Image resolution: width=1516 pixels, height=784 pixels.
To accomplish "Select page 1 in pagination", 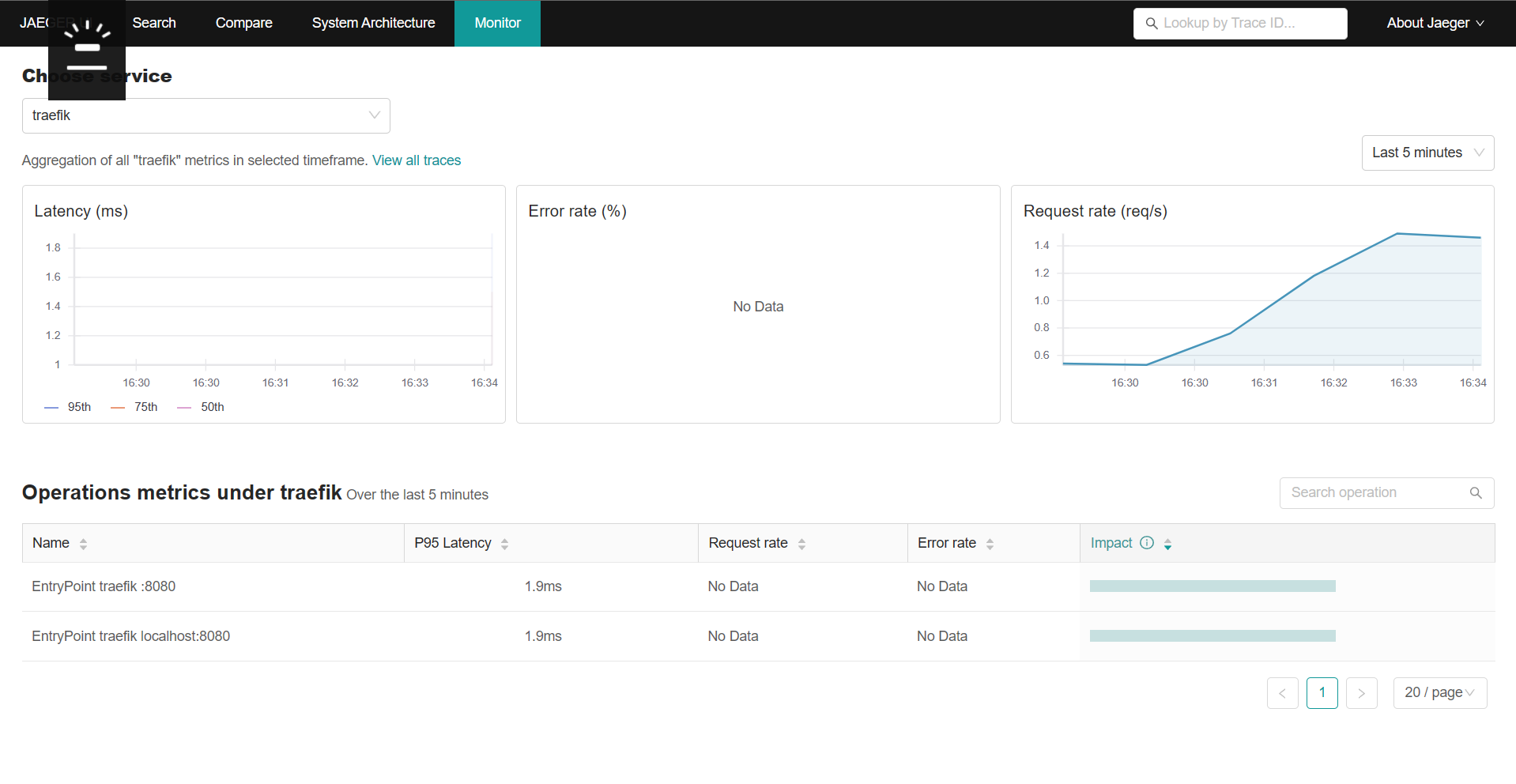I will [1322, 693].
